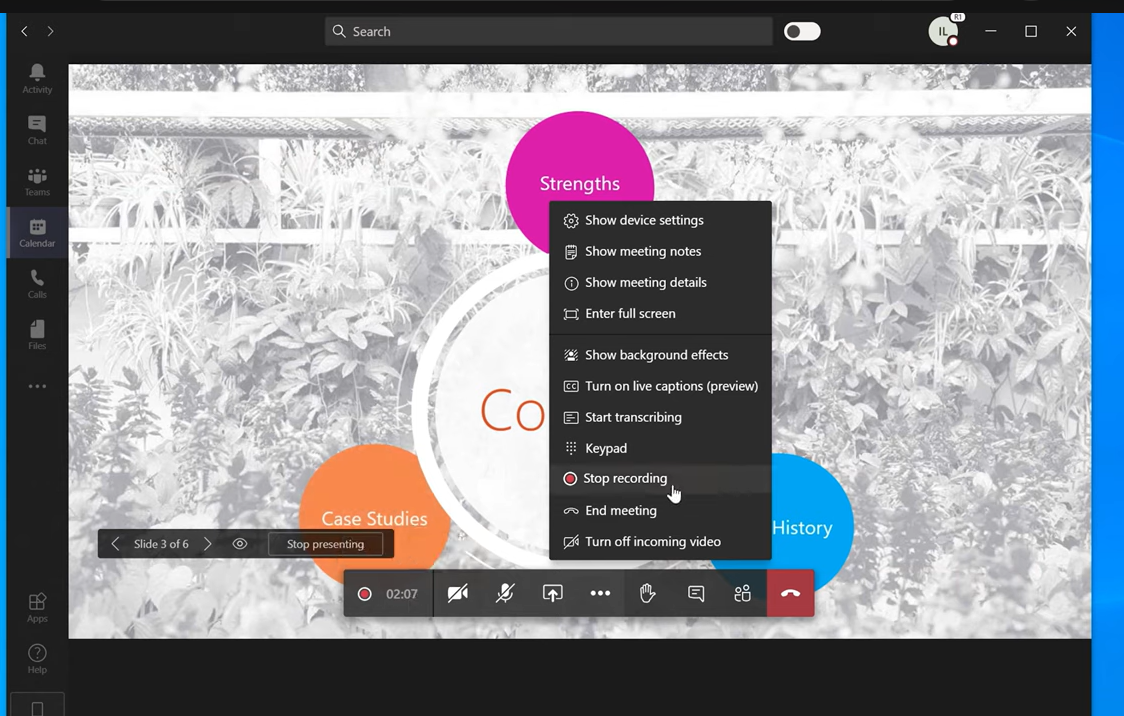Unmute the microphone
1124x716 pixels.
coord(505,594)
